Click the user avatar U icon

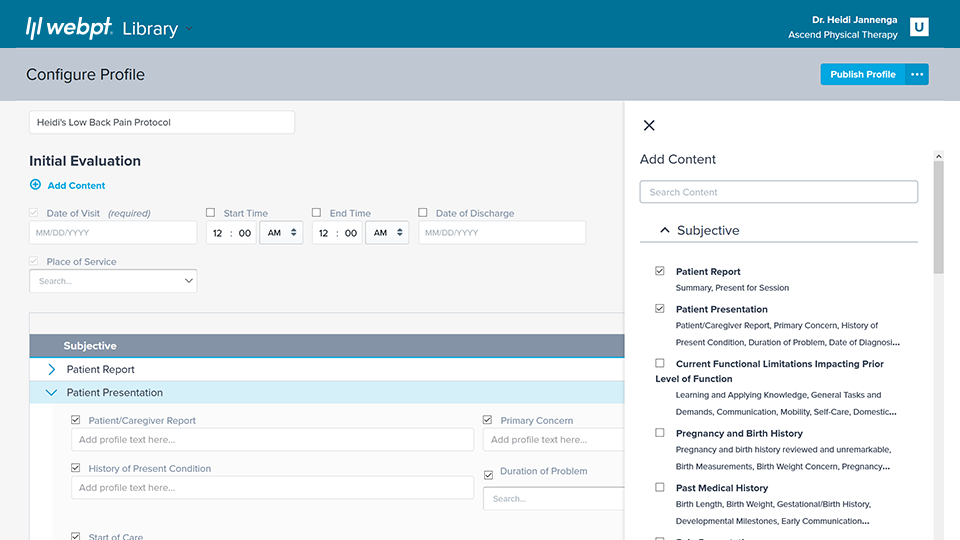tap(918, 27)
